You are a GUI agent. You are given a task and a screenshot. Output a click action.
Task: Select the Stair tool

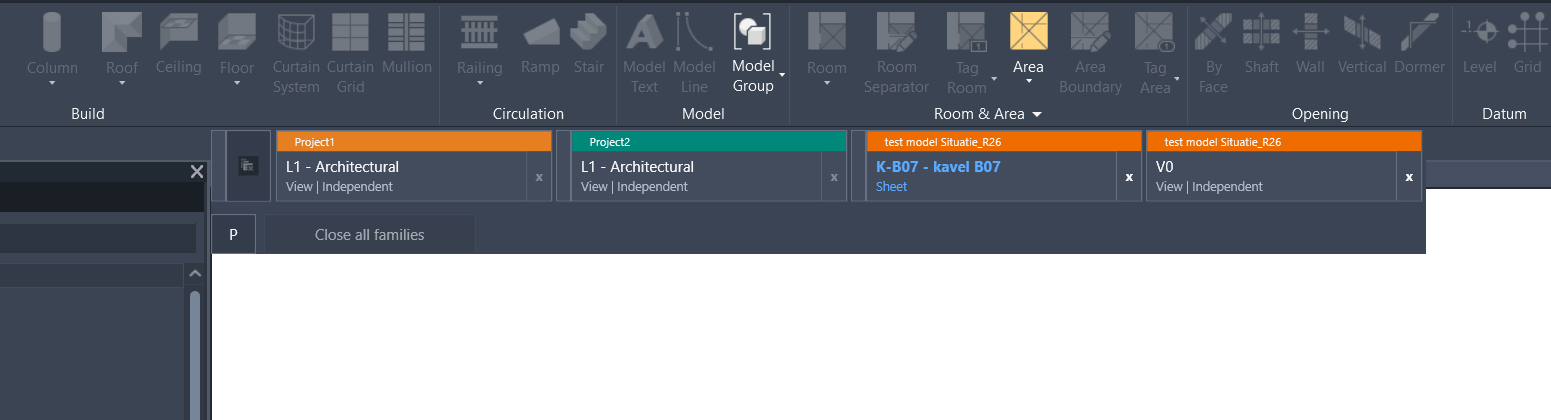588,33
